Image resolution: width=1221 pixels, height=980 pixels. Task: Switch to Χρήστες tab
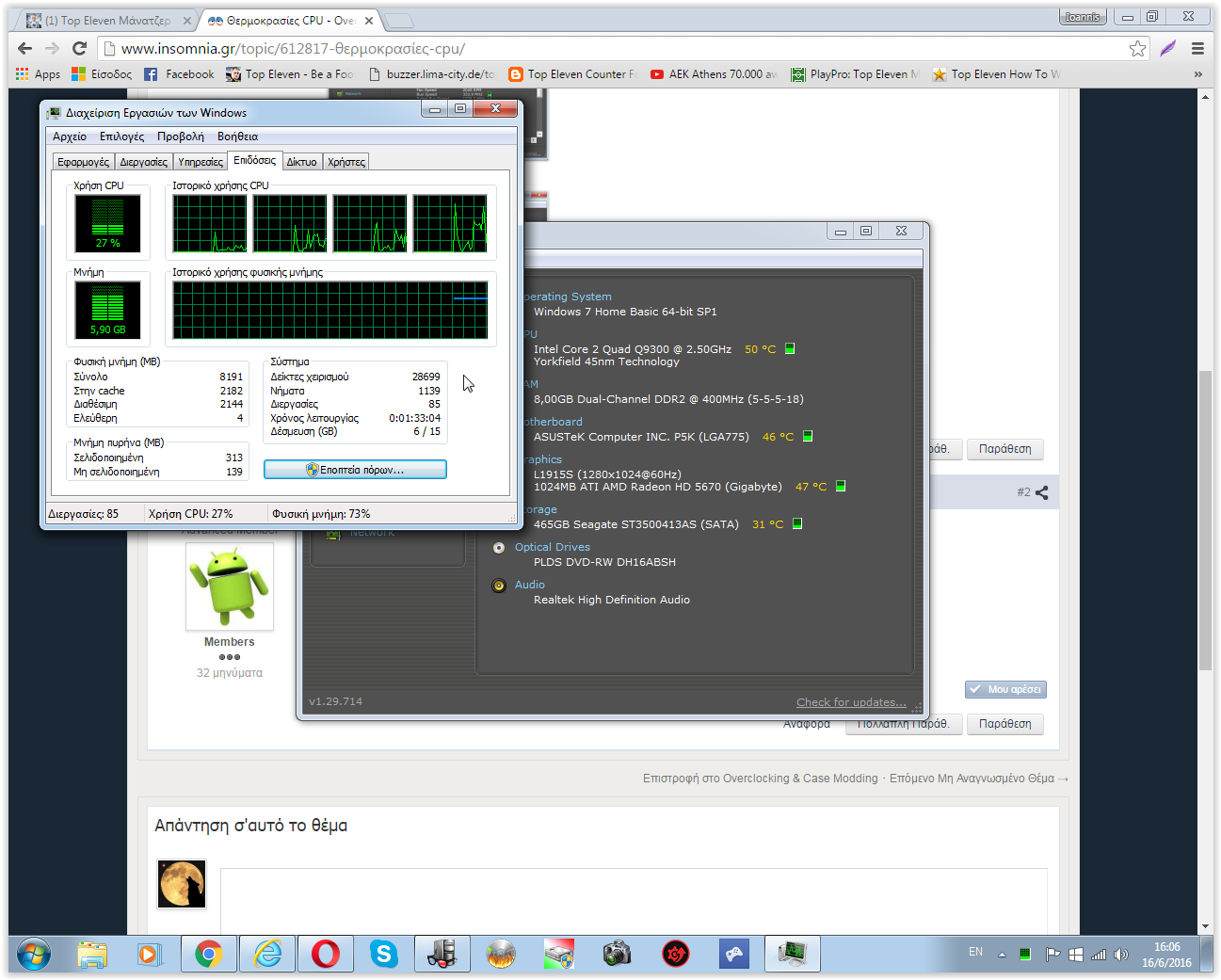(346, 162)
